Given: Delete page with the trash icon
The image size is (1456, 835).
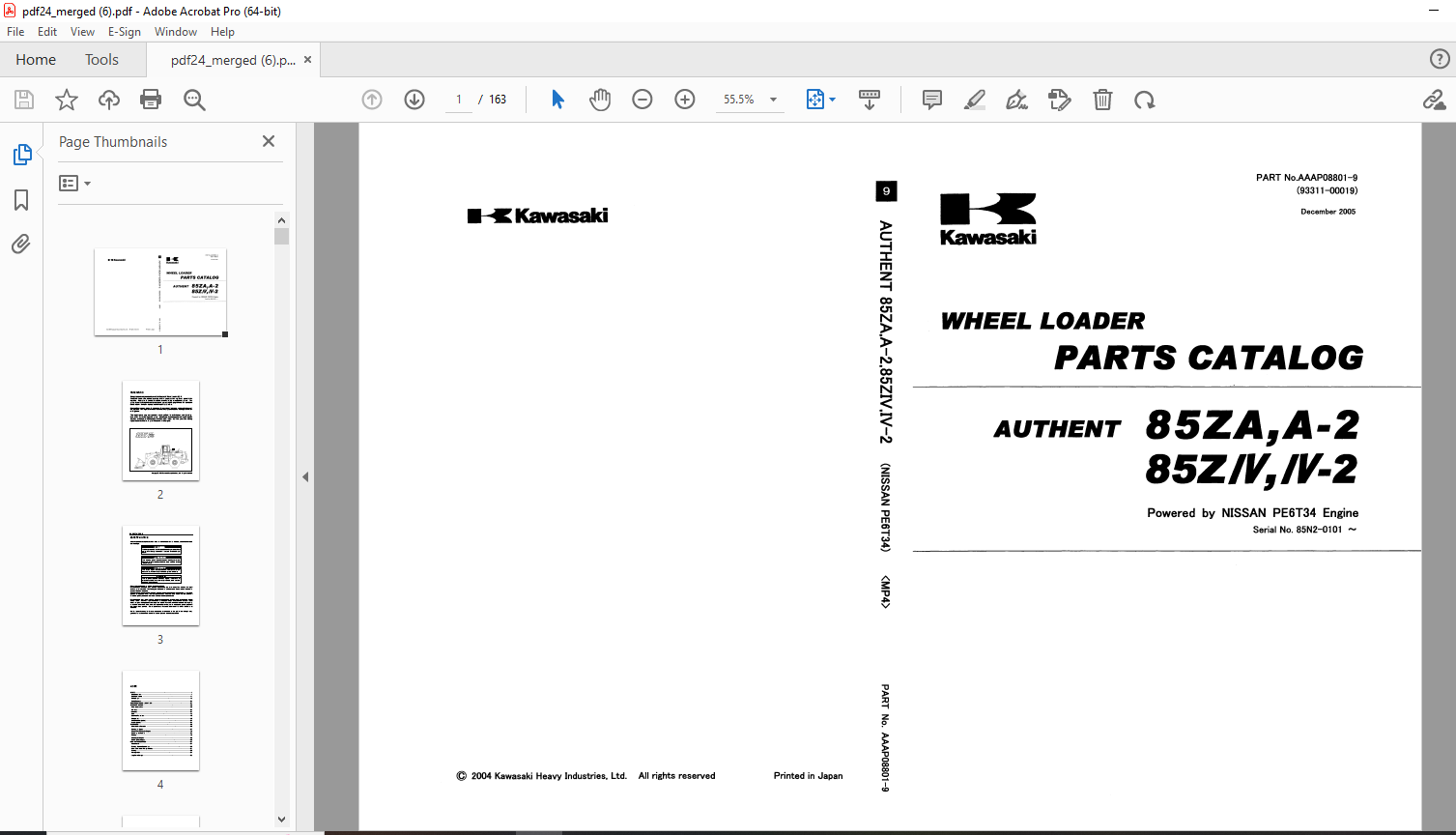Looking at the screenshot, I should (1102, 100).
